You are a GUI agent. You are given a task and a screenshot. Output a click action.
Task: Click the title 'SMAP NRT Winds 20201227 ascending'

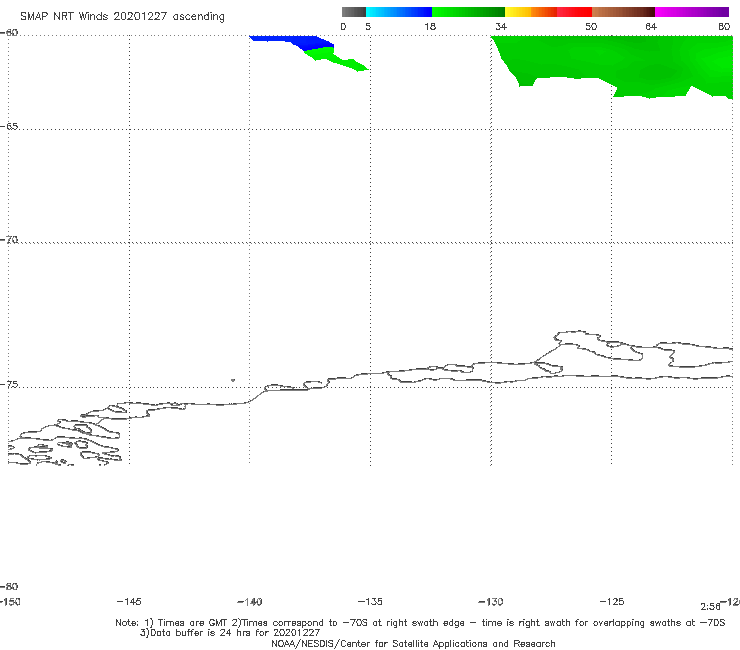(122, 17)
